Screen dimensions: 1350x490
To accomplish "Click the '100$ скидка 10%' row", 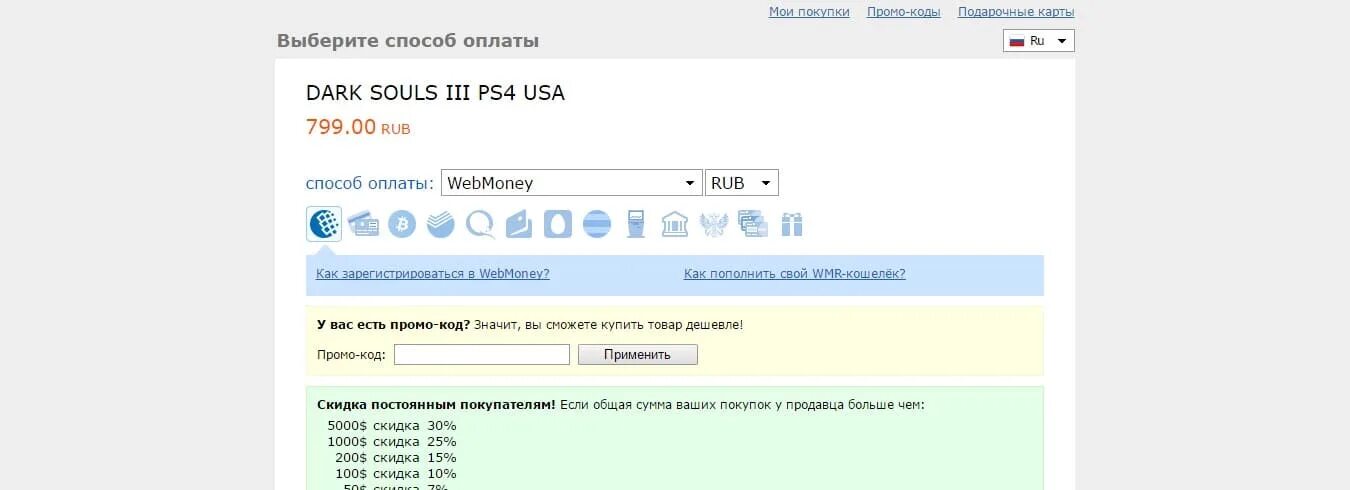I will pyautogui.click(x=395, y=473).
